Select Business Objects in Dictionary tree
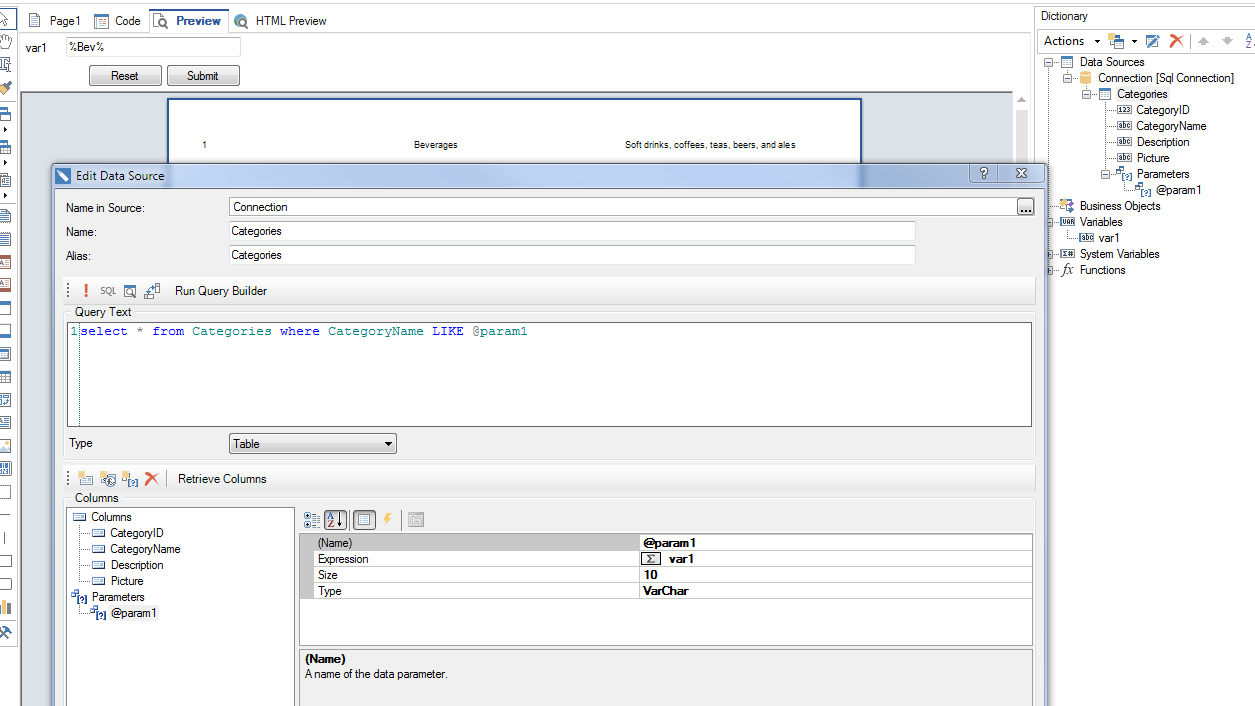 1120,206
